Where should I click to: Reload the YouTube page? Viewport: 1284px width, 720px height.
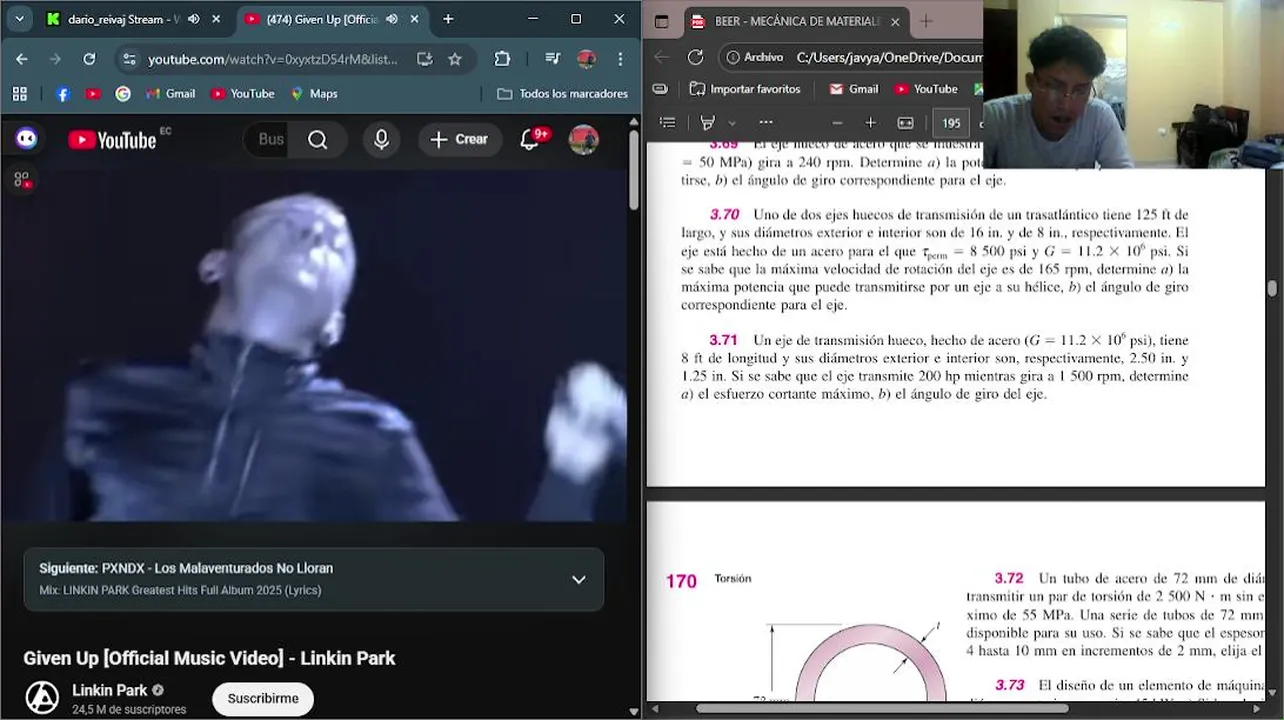(89, 59)
